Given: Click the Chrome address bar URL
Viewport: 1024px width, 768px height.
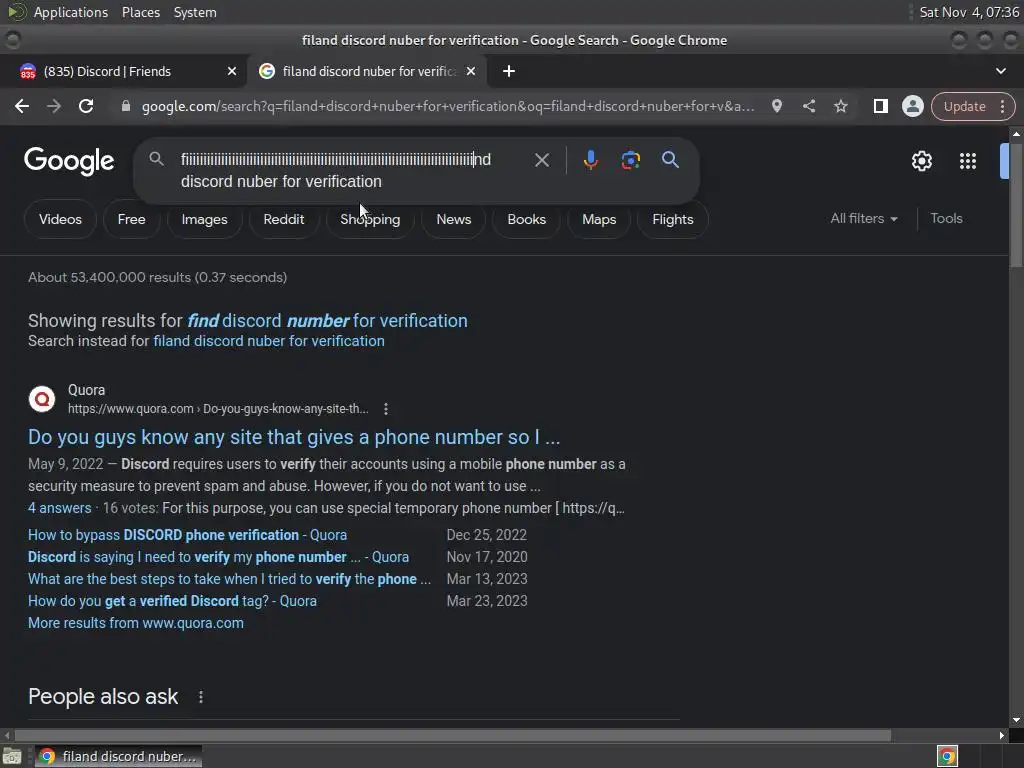Looking at the screenshot, I should [448, 106].
